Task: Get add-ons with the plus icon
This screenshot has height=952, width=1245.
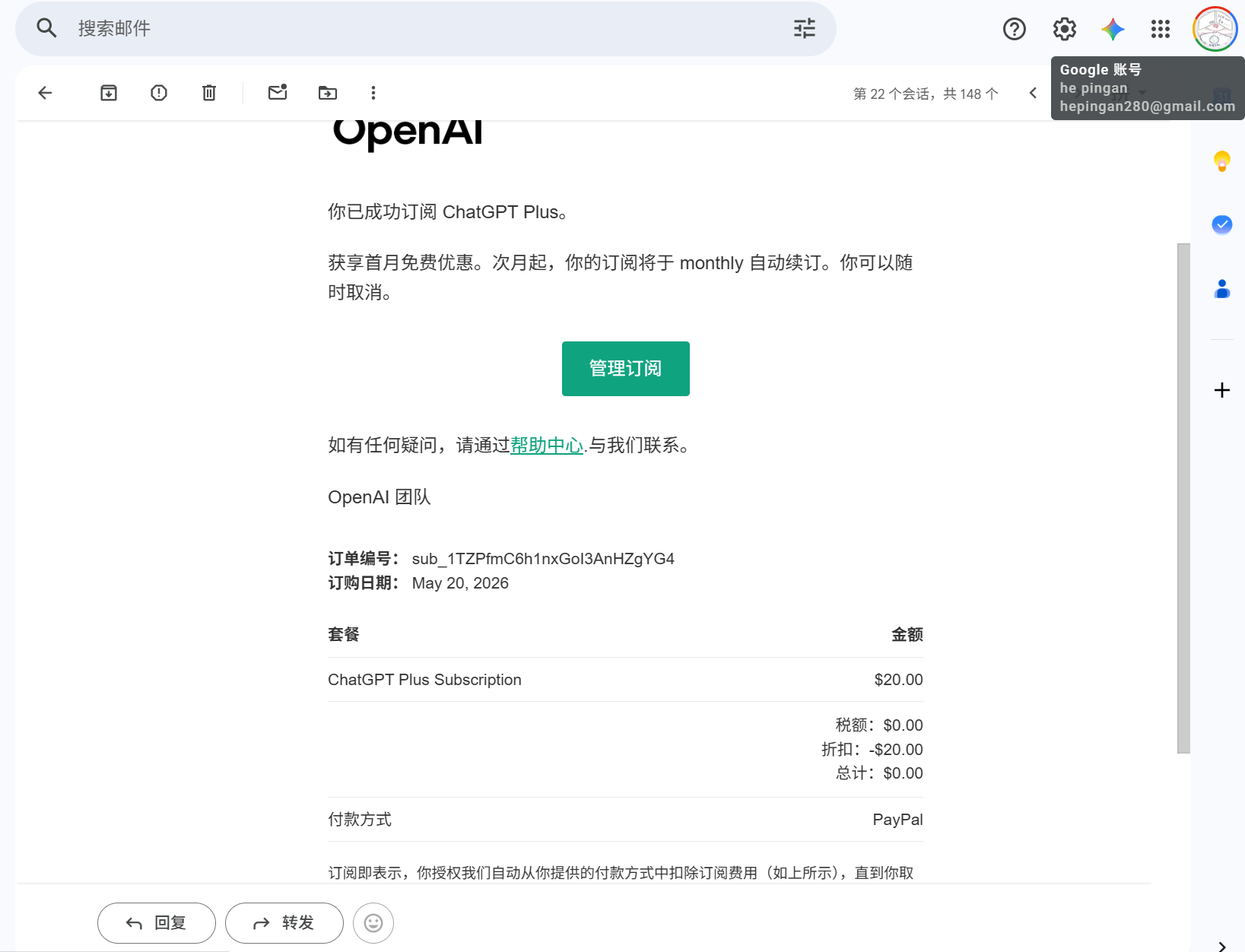Action: 1222,390
